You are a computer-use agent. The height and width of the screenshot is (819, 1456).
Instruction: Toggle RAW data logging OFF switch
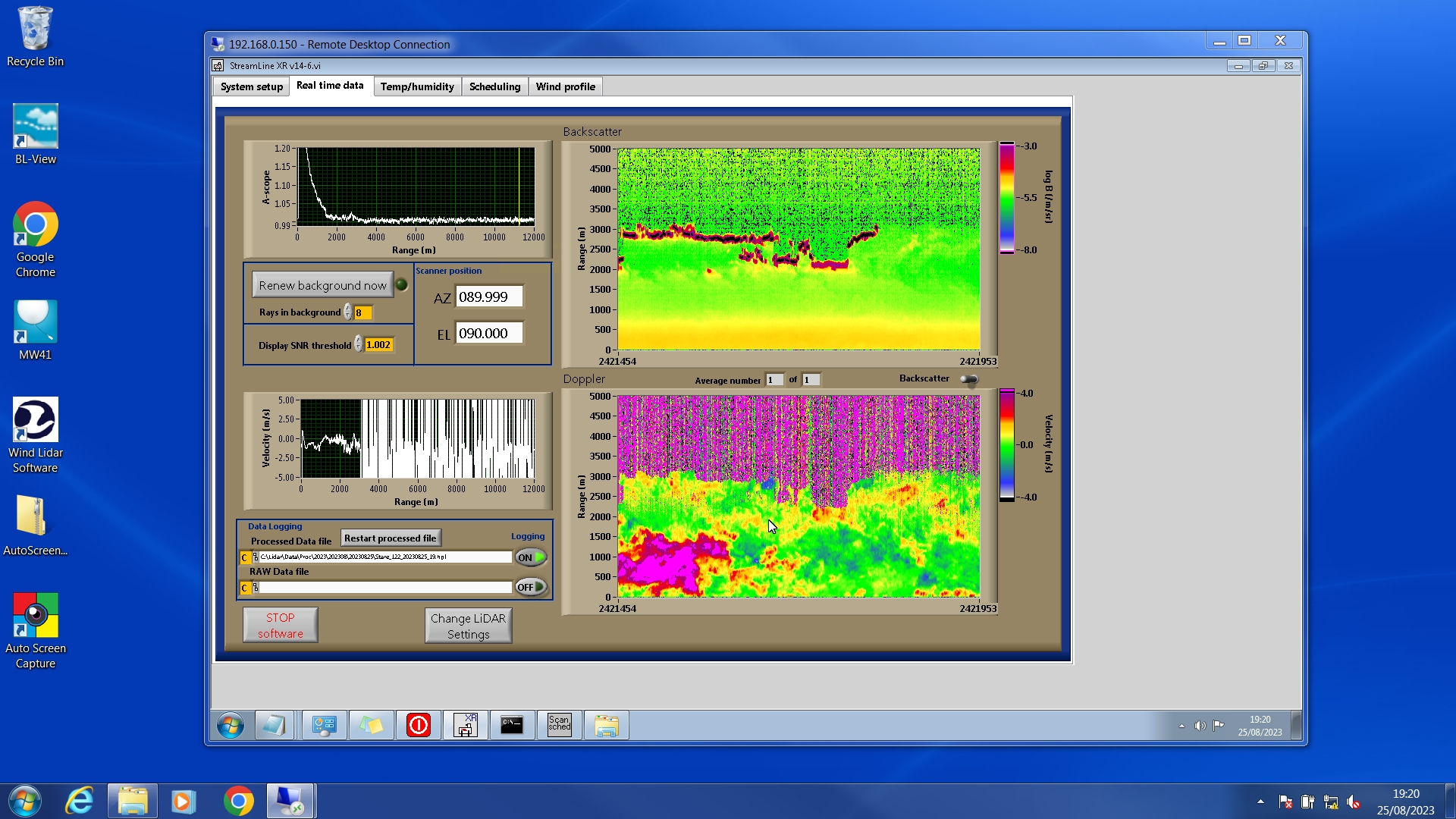click(x=531, y=587)
